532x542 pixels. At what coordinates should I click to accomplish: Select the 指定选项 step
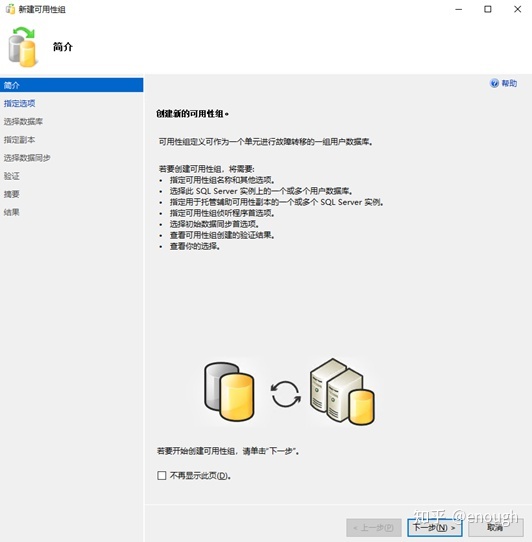point(19,103)
